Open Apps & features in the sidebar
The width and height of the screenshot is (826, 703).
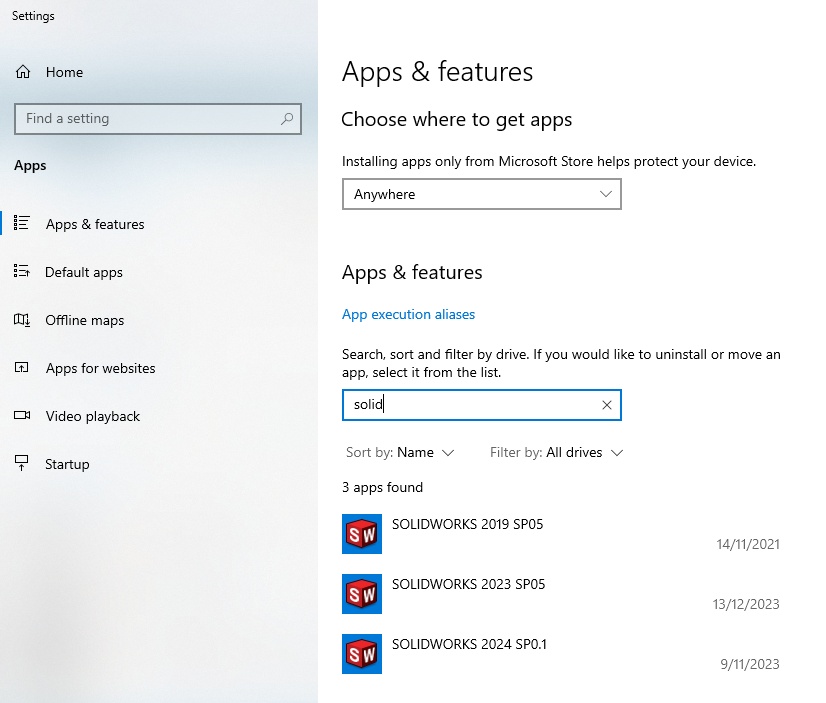point(95,224)
